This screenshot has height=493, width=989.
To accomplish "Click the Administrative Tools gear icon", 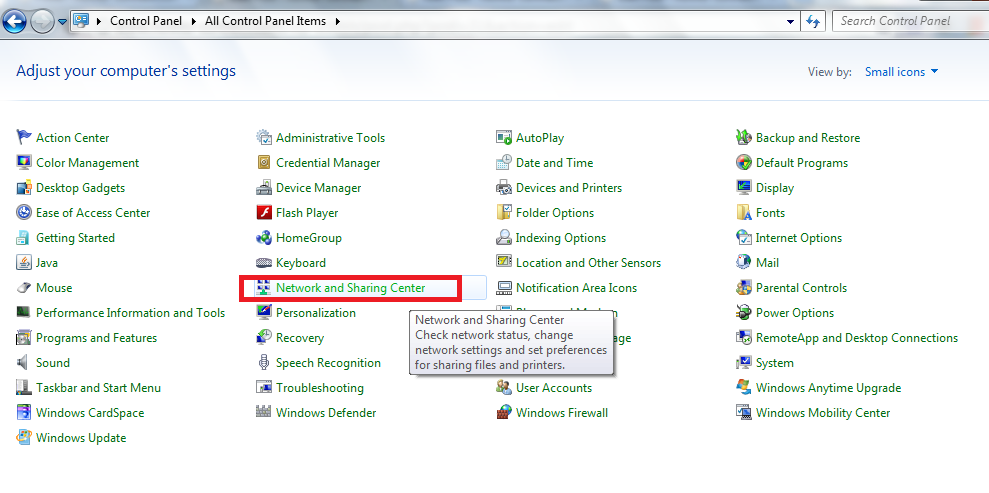I will (x=264, y=137).
